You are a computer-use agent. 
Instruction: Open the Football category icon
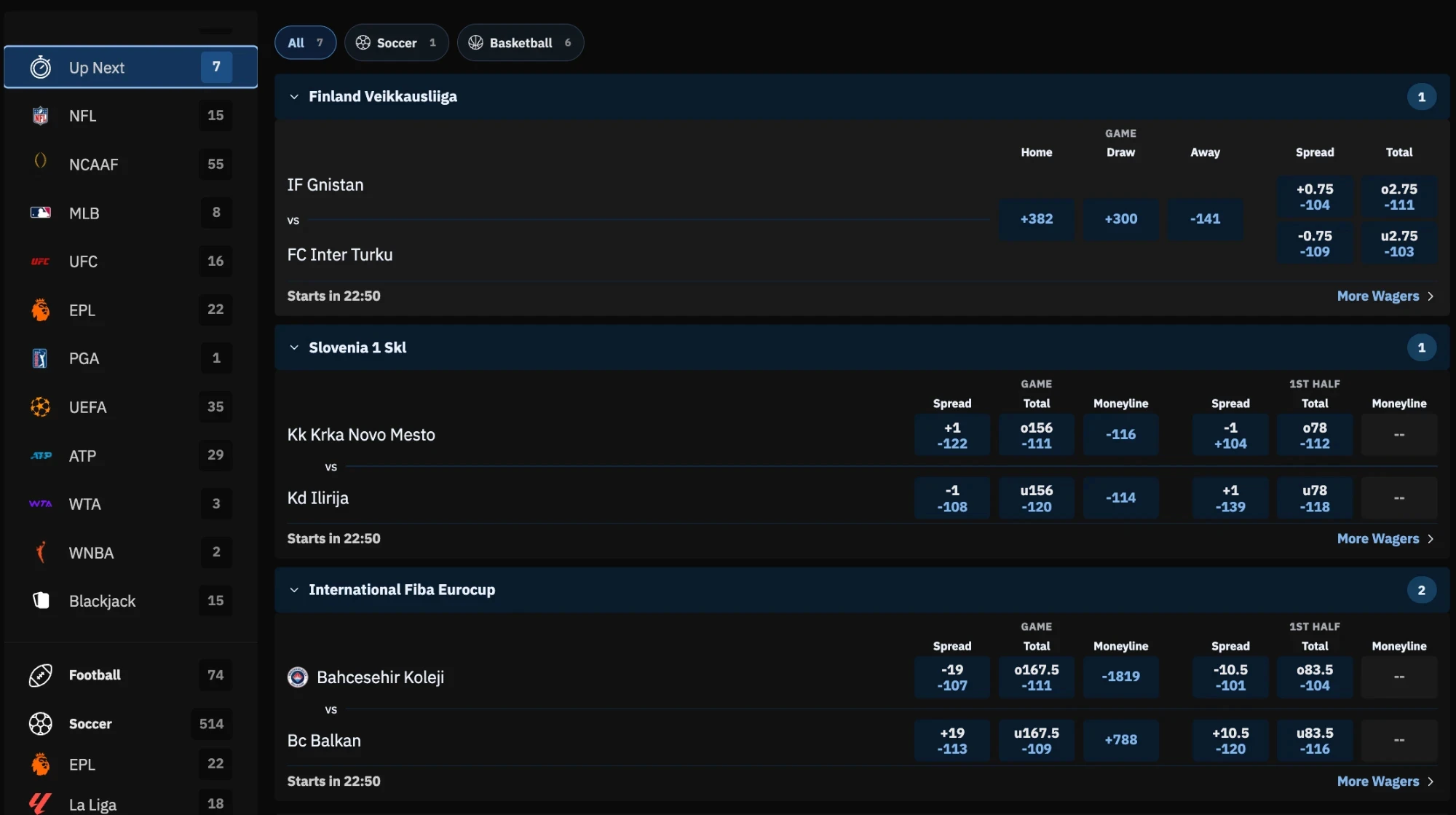pyautogui.click(x=41, y=675)
